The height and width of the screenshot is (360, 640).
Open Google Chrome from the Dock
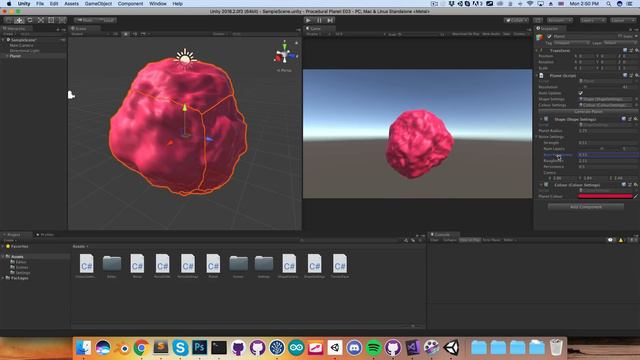pyautogui.click(x=141, y=348)
